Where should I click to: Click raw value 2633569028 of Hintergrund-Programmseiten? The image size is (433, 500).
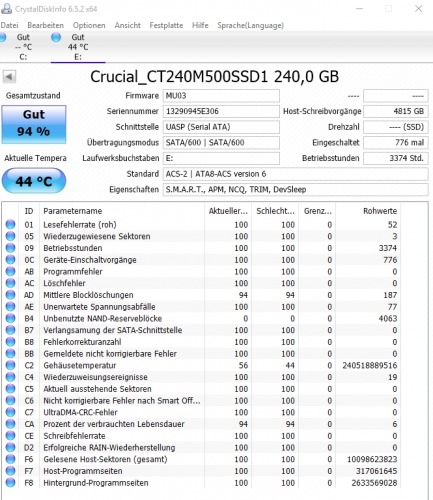[x=374, y=483]
